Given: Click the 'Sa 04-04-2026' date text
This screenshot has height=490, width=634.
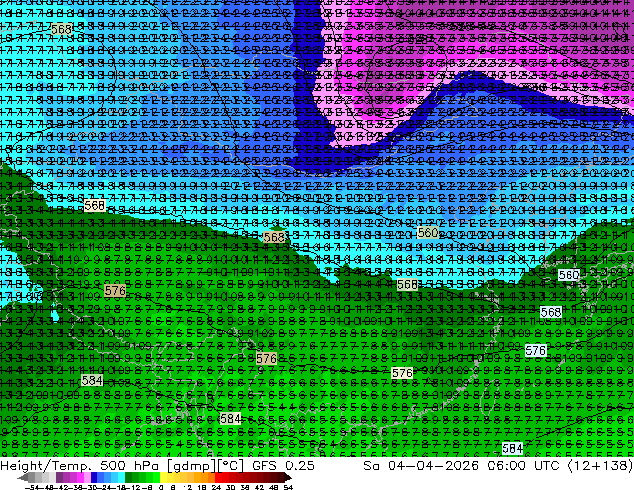Looking at the screenshot, I should tap(422, 466).
